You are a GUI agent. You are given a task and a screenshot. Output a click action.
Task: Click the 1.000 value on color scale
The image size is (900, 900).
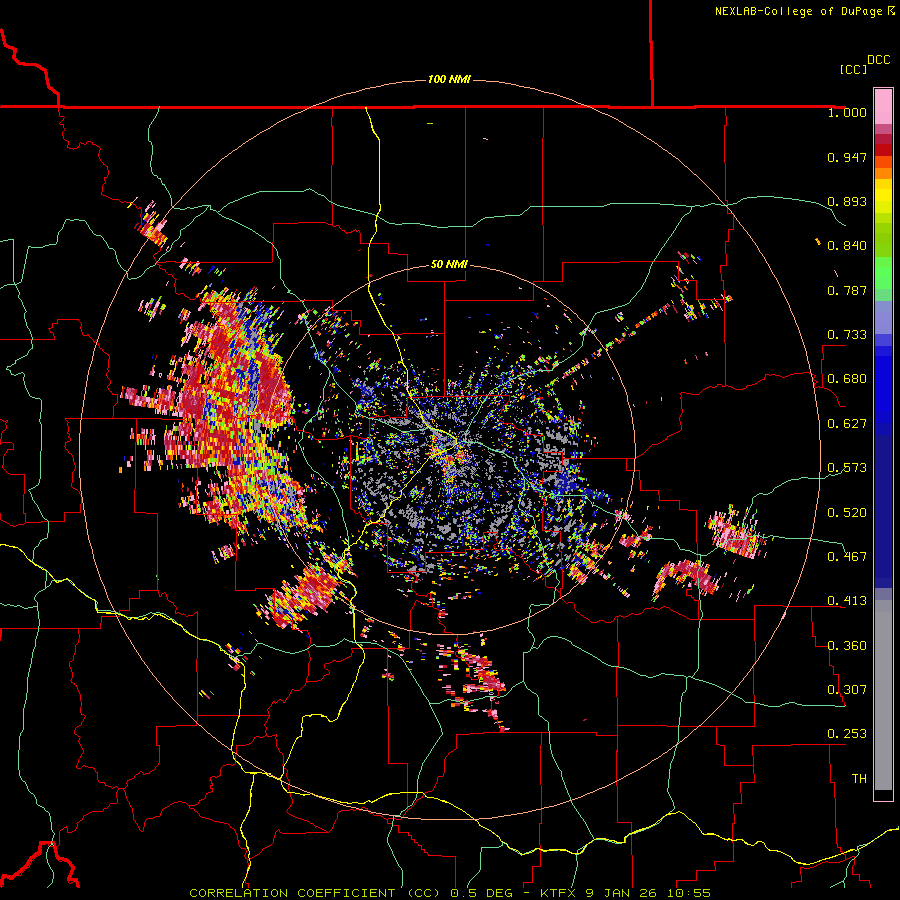847,112
